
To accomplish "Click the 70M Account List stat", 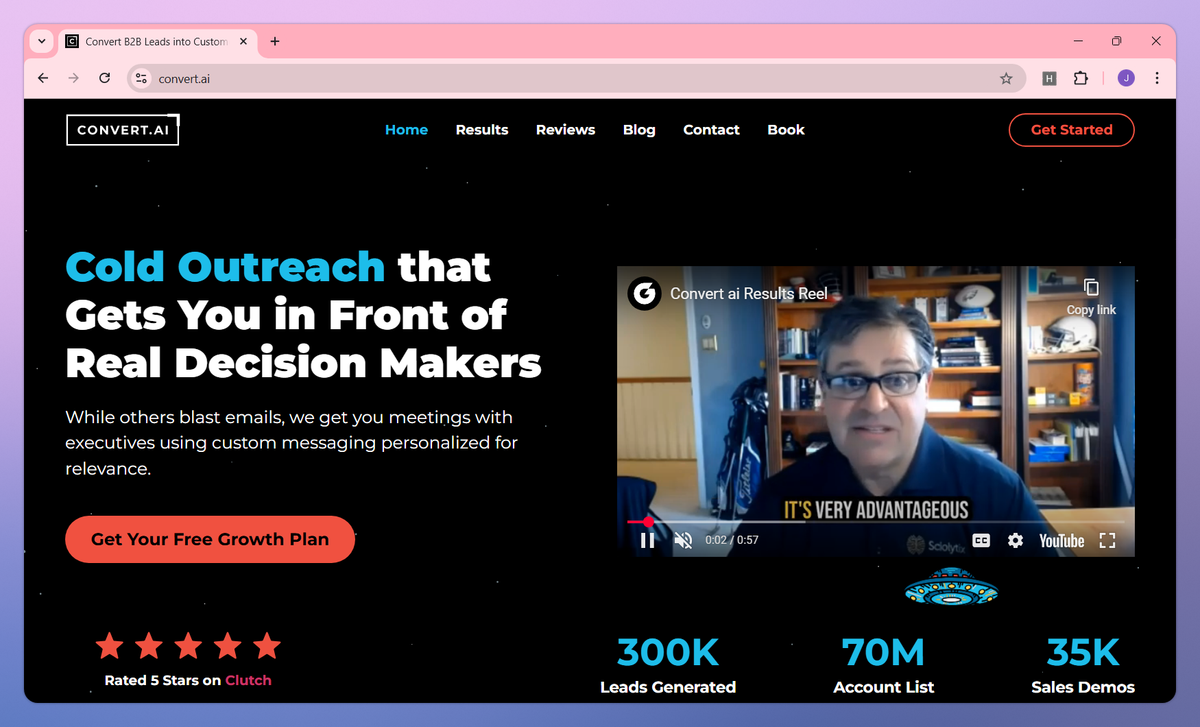I will click(884, 666).
